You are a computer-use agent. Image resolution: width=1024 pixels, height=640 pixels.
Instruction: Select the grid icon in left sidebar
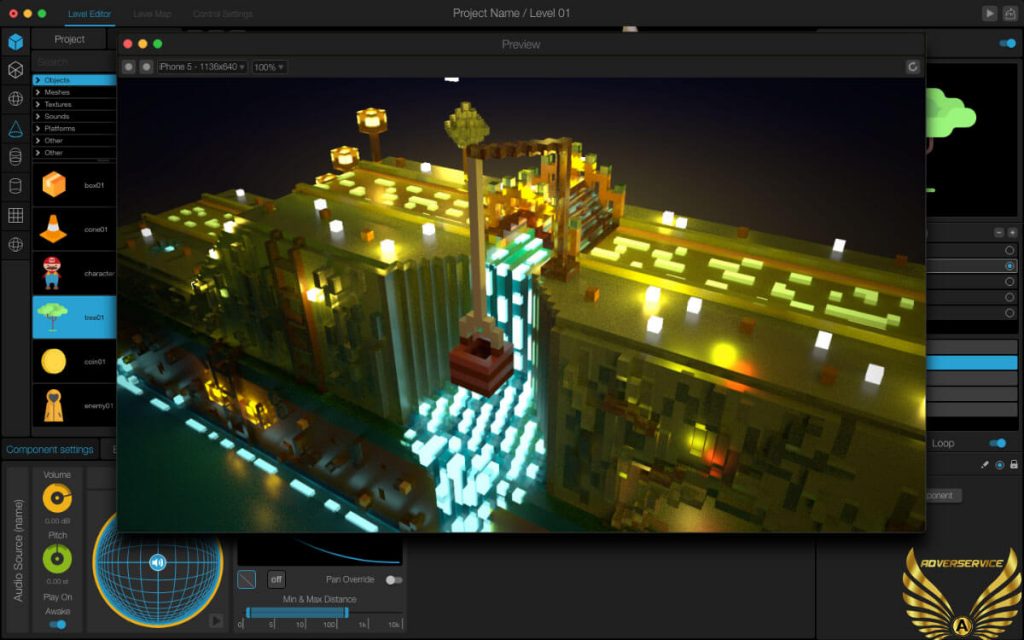pos(16,215)
